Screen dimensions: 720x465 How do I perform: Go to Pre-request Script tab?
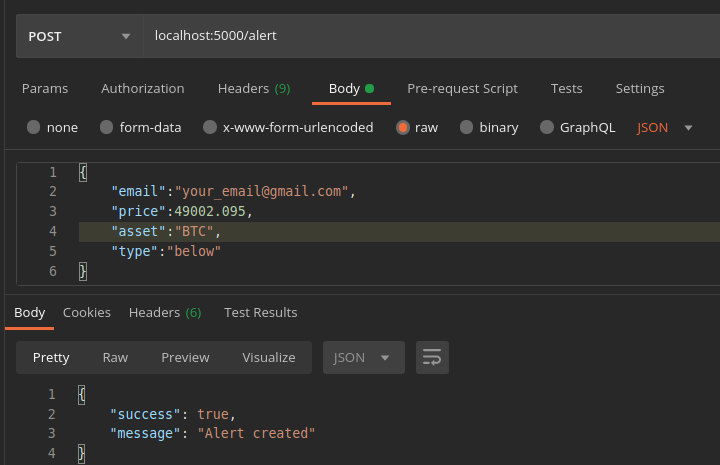click(x=462, y=88)
